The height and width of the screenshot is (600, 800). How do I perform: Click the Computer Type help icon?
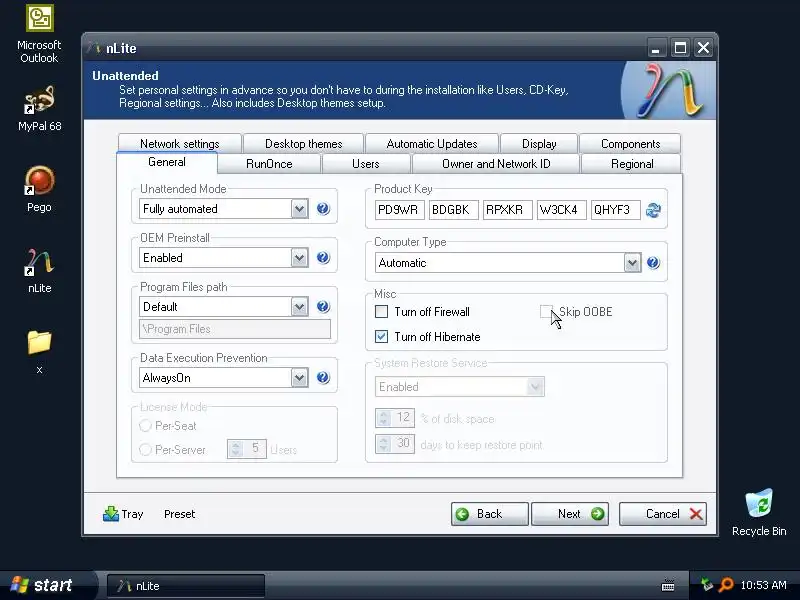653,263
